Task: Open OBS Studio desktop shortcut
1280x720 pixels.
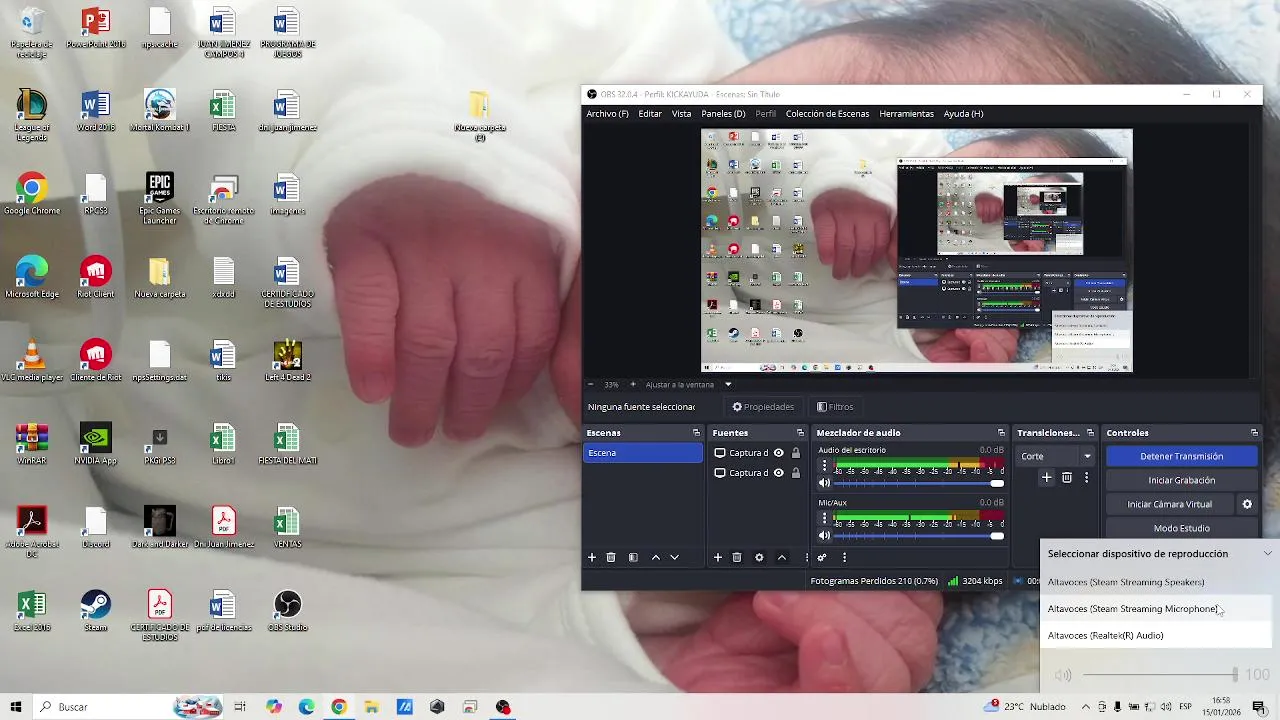Action: point(287,610)
